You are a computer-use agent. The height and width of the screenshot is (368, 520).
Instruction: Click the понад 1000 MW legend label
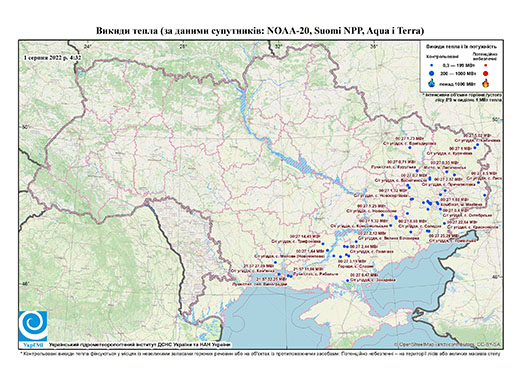pos(457,83)
